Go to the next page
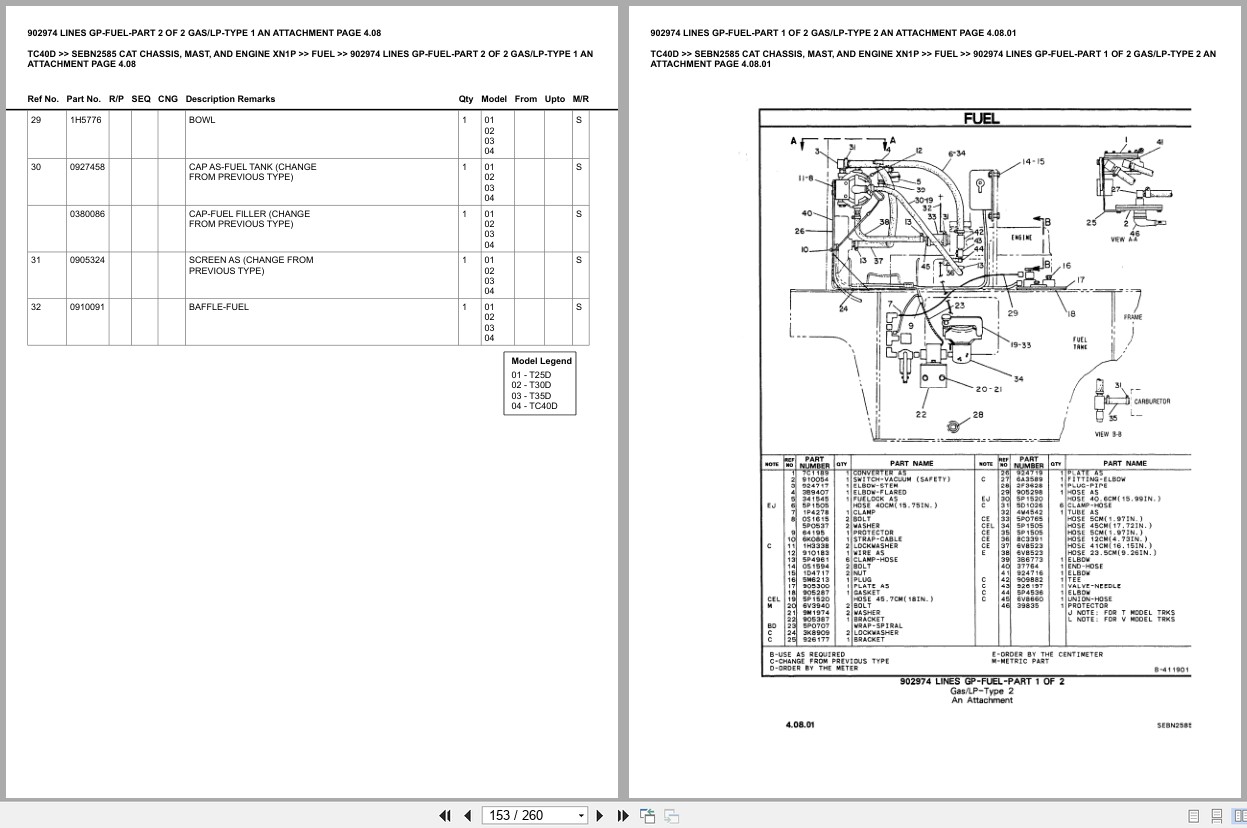 click(x=600, y=815)
